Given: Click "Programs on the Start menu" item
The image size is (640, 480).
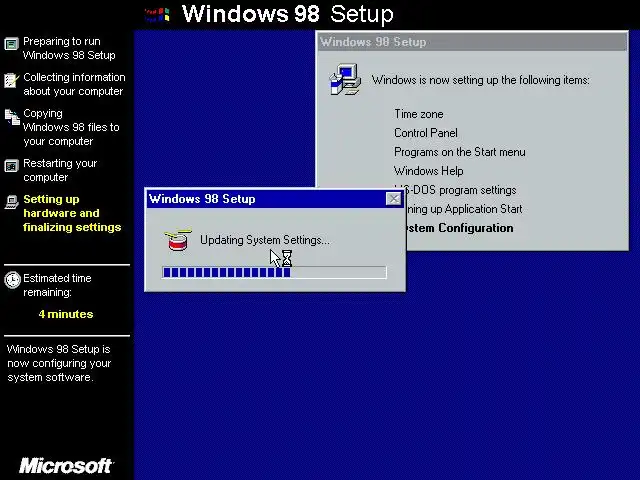Looking at the screenshot, I should [x=460, y=152].
